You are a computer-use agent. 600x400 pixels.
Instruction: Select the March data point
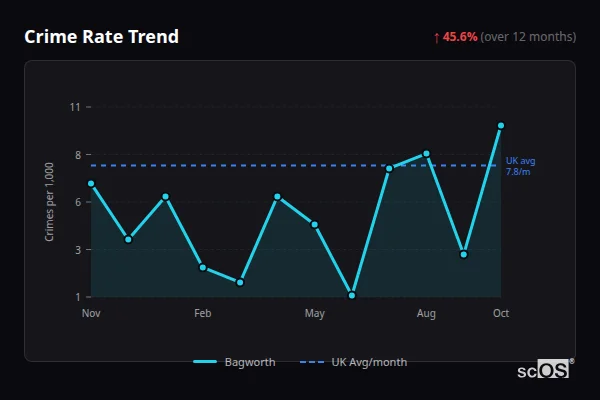click(240, 282)
